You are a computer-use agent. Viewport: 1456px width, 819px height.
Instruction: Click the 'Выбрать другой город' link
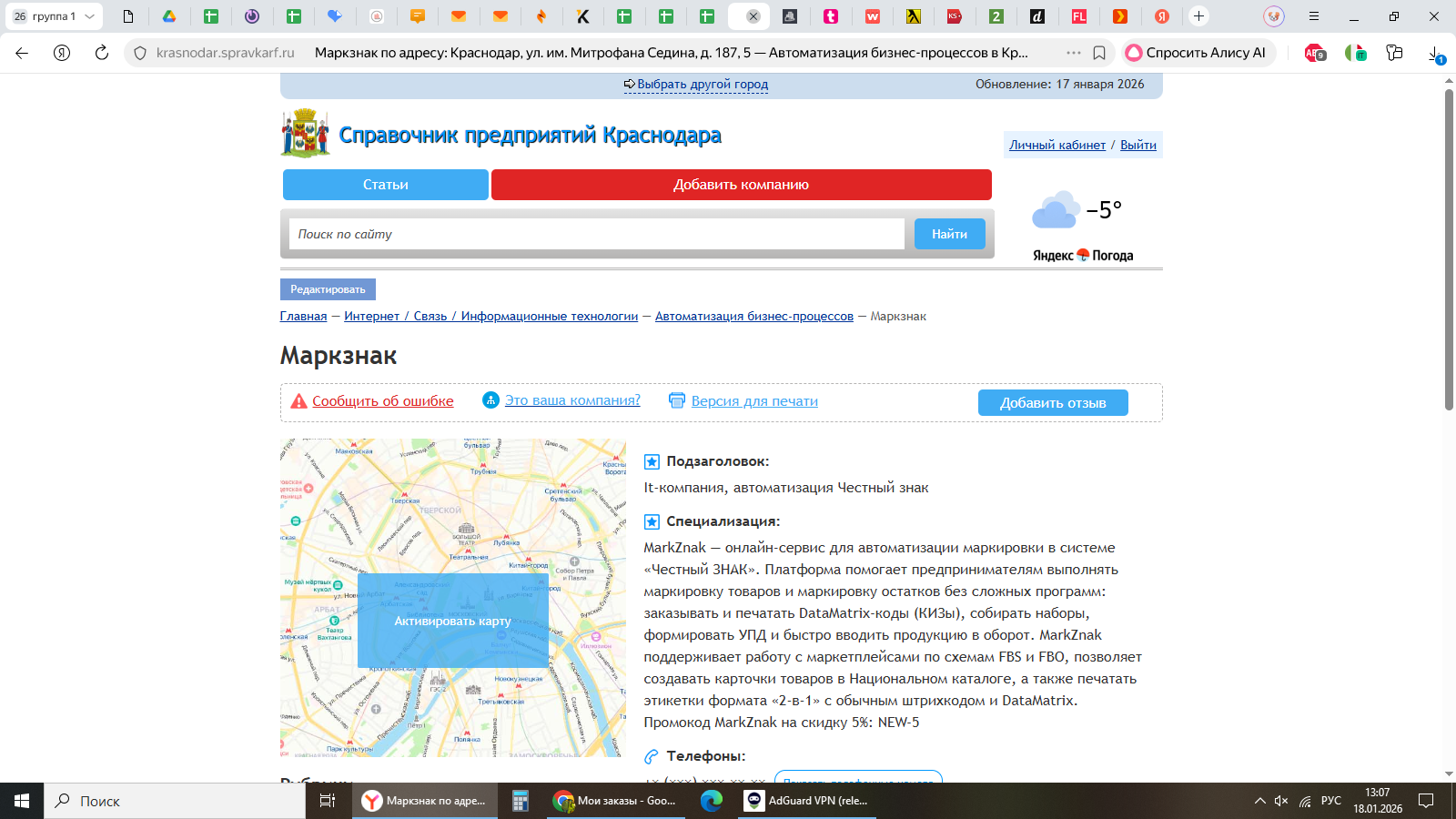tap(702, 84)
